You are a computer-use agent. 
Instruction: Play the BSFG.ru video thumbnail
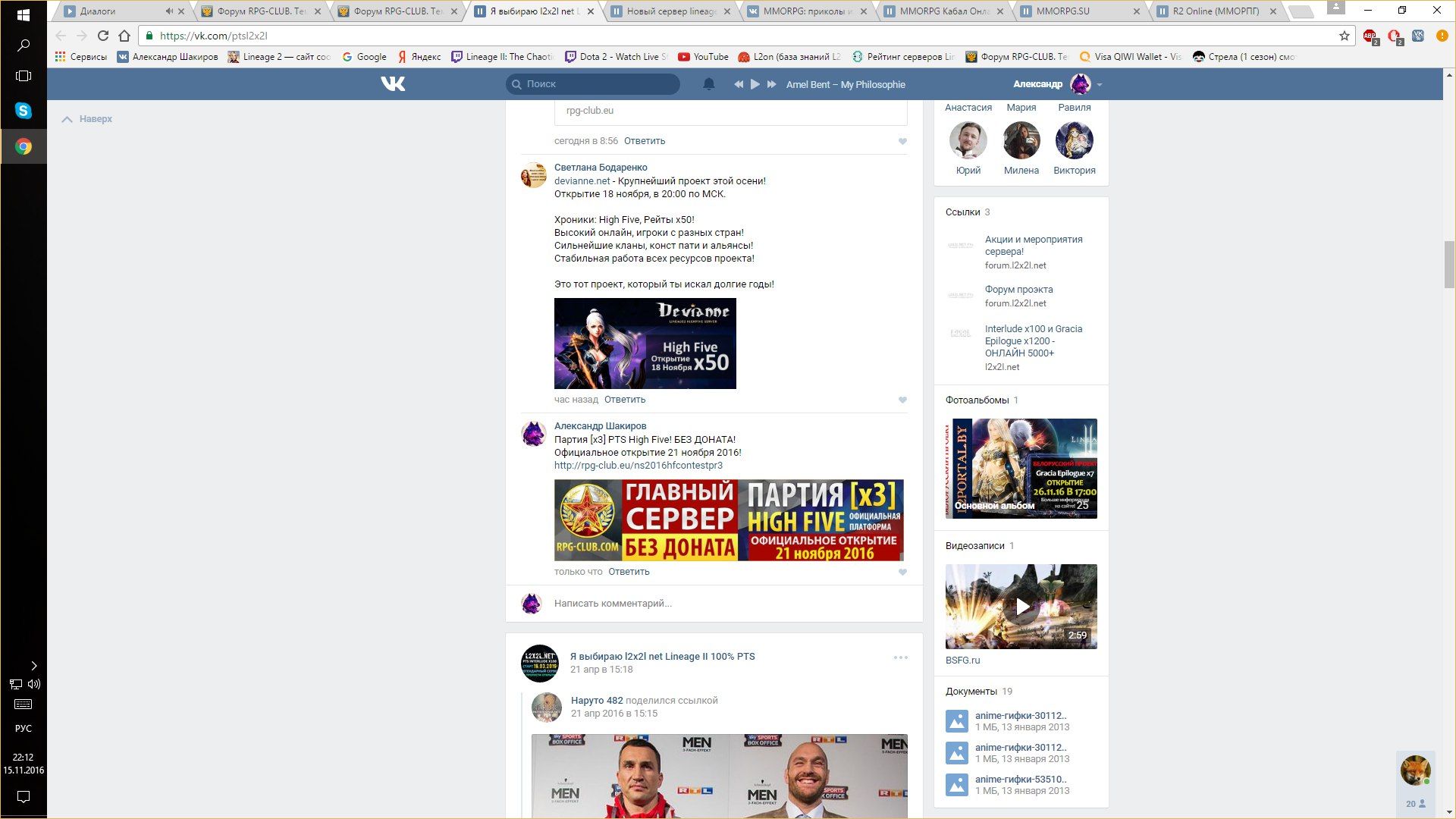pos(1021,607)
